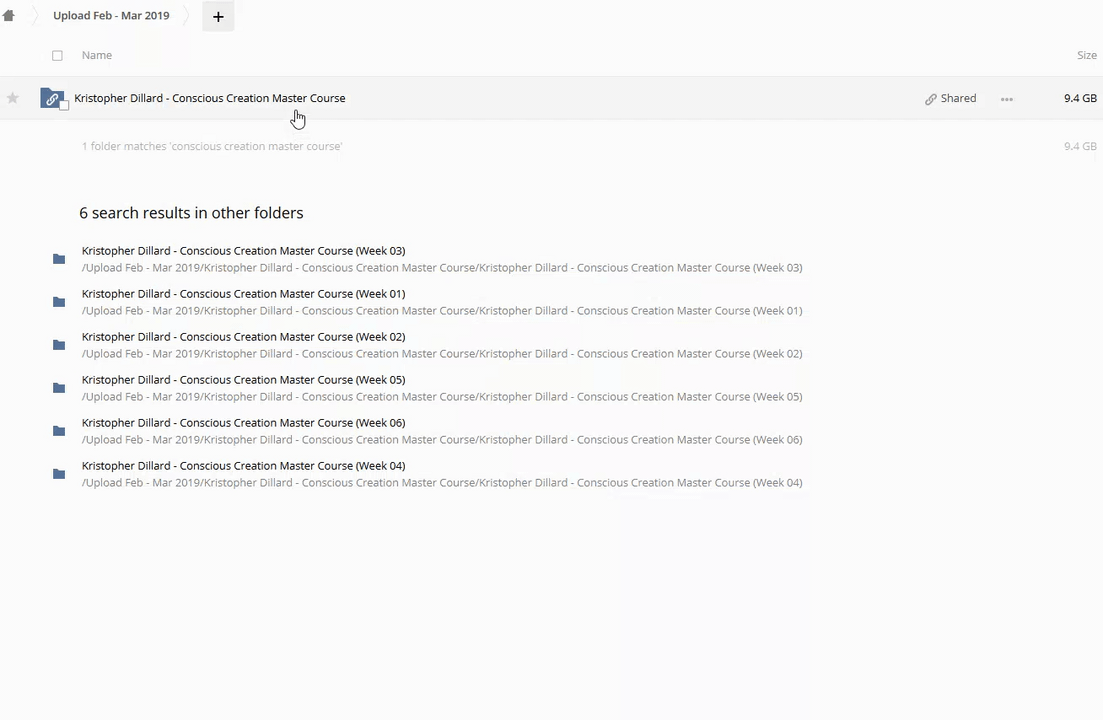The width and height of the screenshot is (1103, 720).
Task: Click the folder icon for Week 05 result
Action: pos(59,388)
